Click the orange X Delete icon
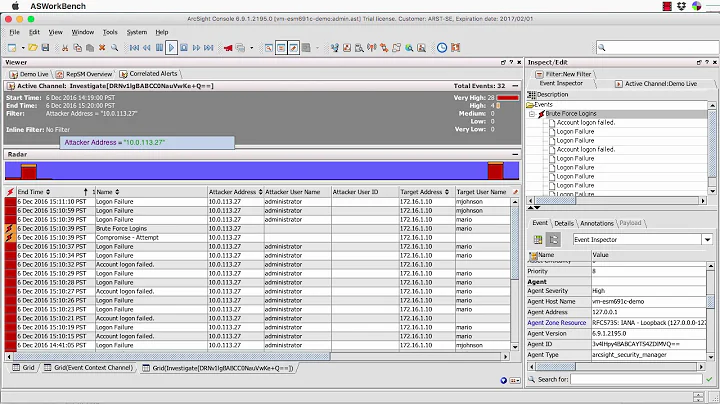Screen dimensions: 720x404 click(102, 48)
